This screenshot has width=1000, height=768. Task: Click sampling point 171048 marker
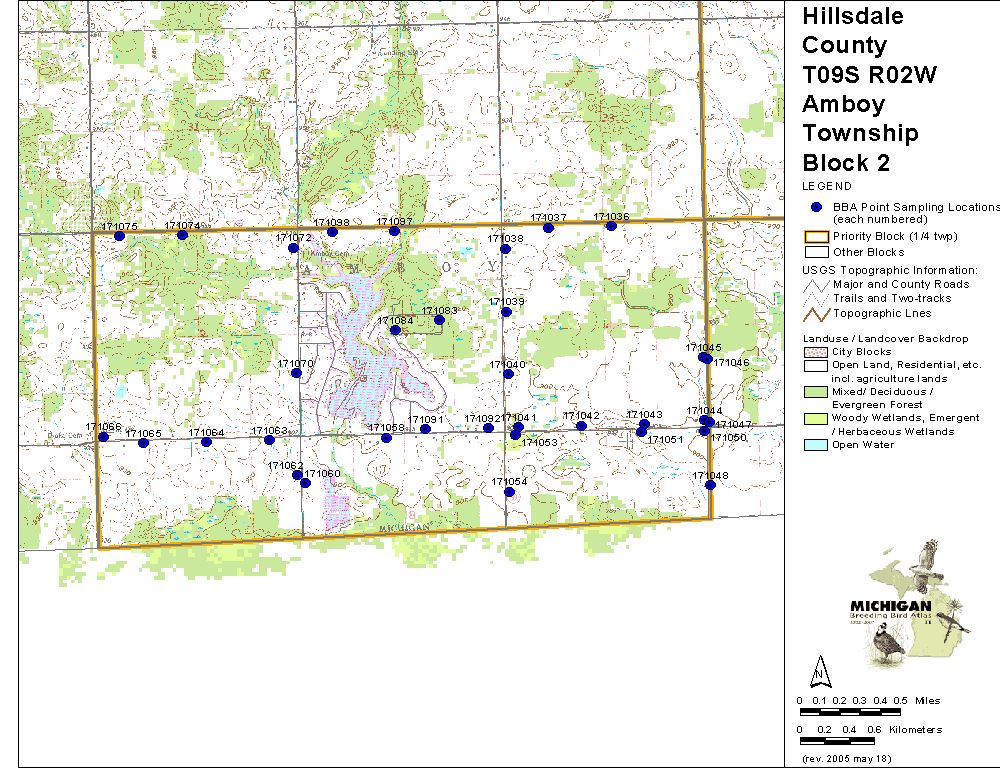(x=710, y=485)
